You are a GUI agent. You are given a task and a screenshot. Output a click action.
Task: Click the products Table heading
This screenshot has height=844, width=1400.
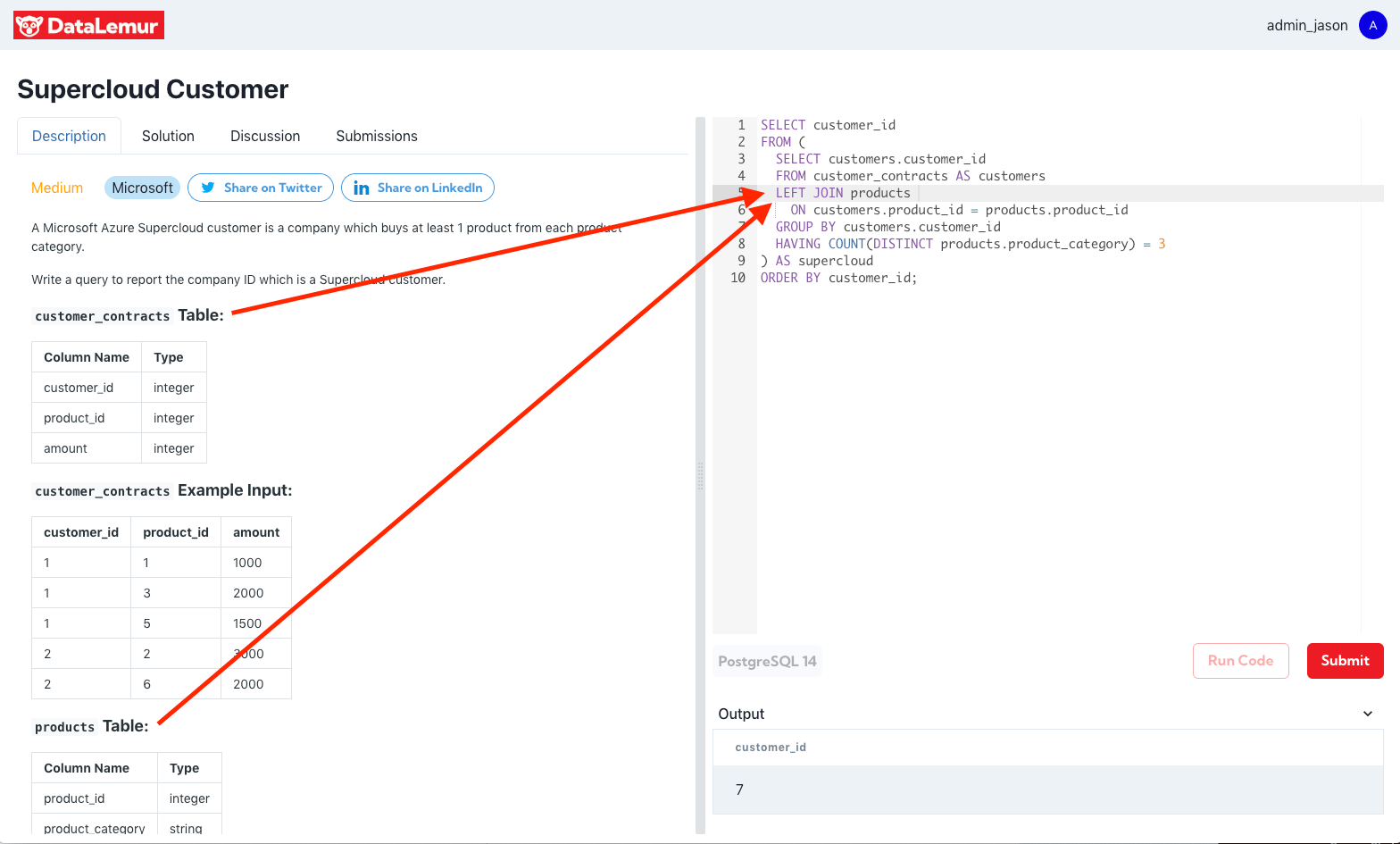90,726
